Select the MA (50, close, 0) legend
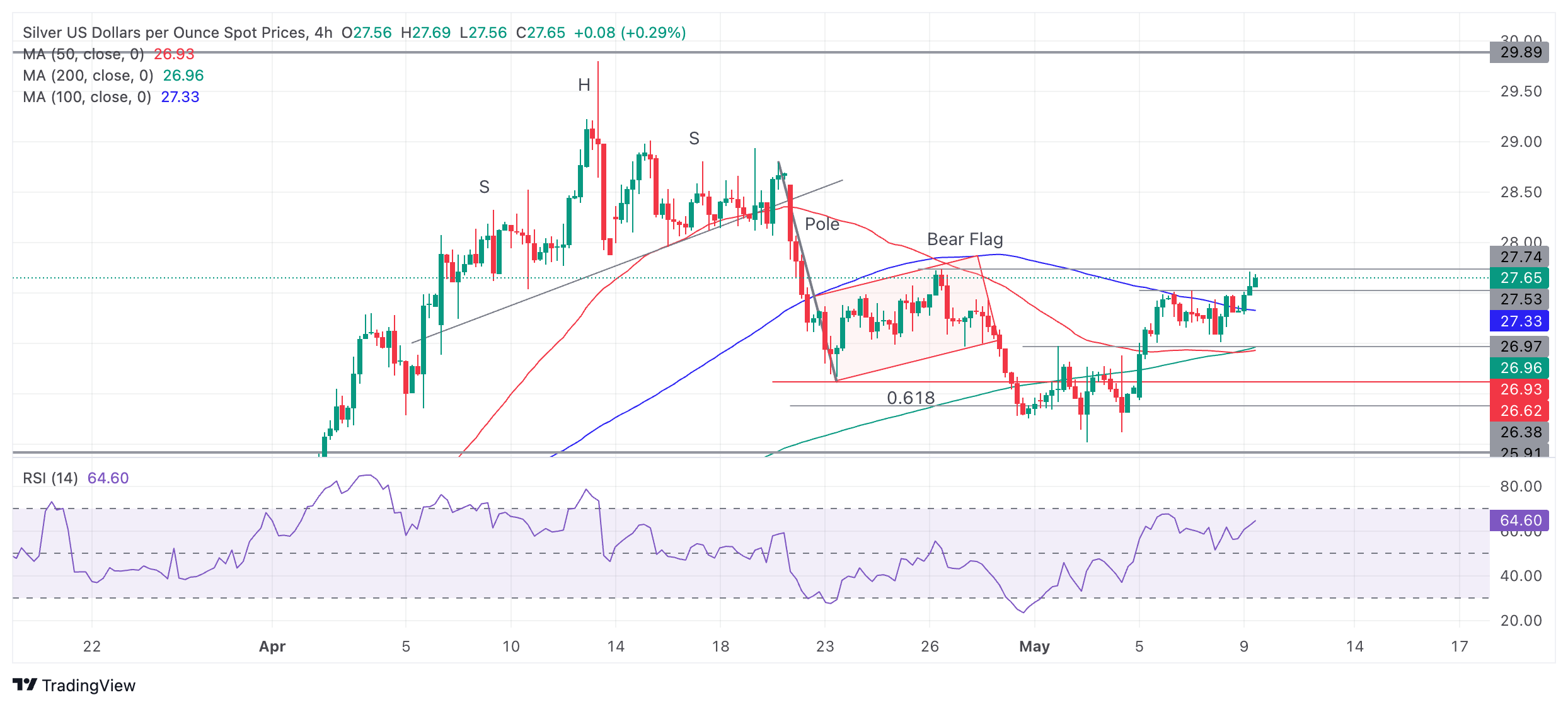 pos(83,54)
